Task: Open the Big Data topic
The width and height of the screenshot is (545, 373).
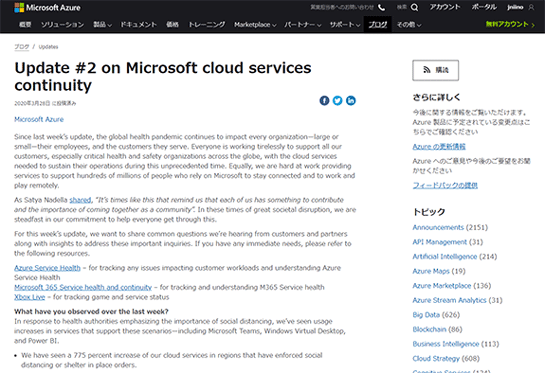Action: (426, 315)
